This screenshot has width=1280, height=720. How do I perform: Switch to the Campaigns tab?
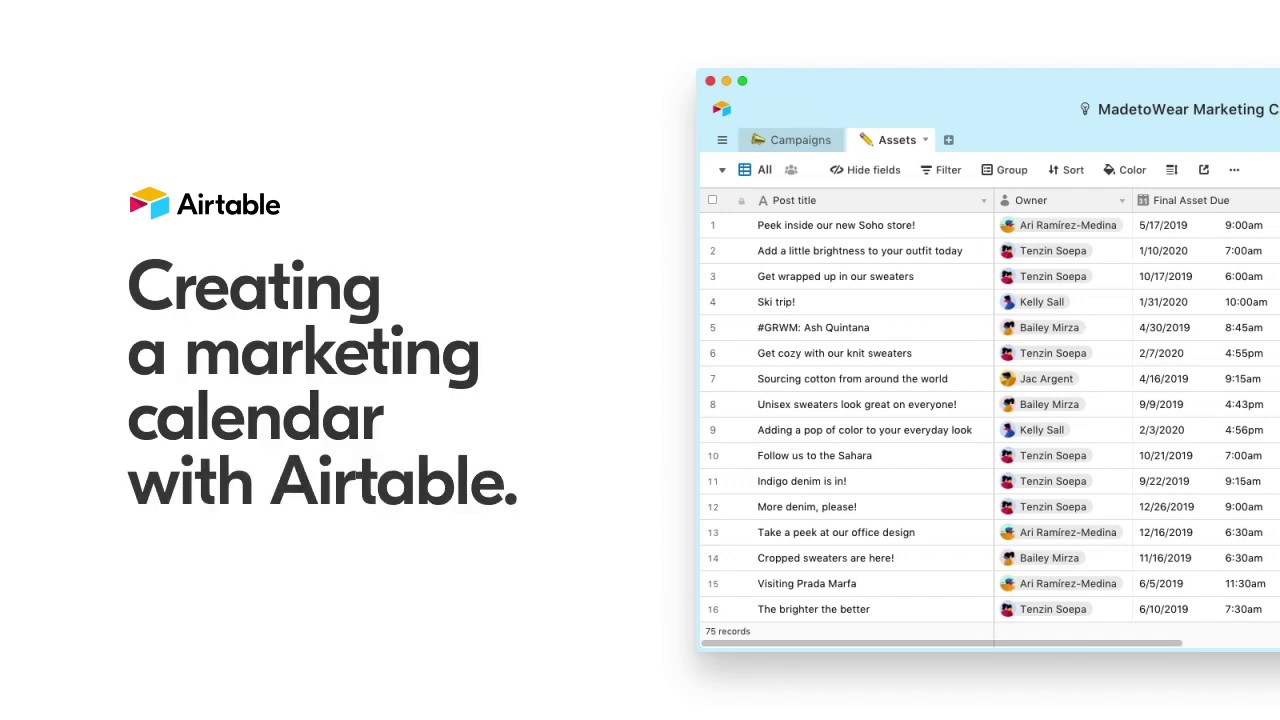tap(791, 140)
